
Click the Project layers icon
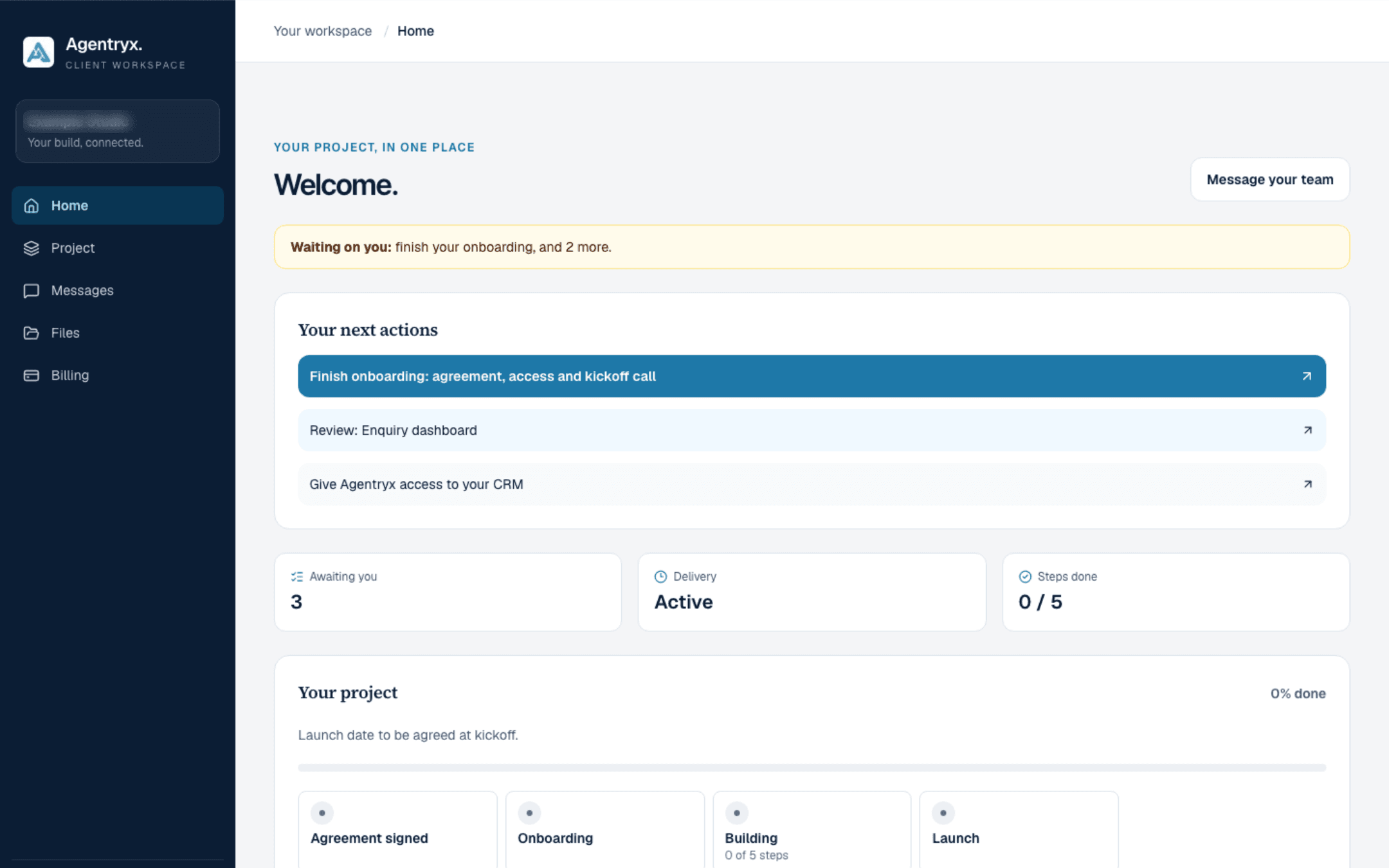pyautogui.click(x=32, y=248)
